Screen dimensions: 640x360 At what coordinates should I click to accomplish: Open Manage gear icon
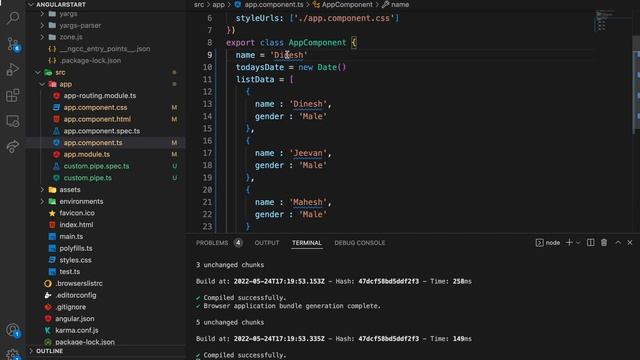point(13,354)
